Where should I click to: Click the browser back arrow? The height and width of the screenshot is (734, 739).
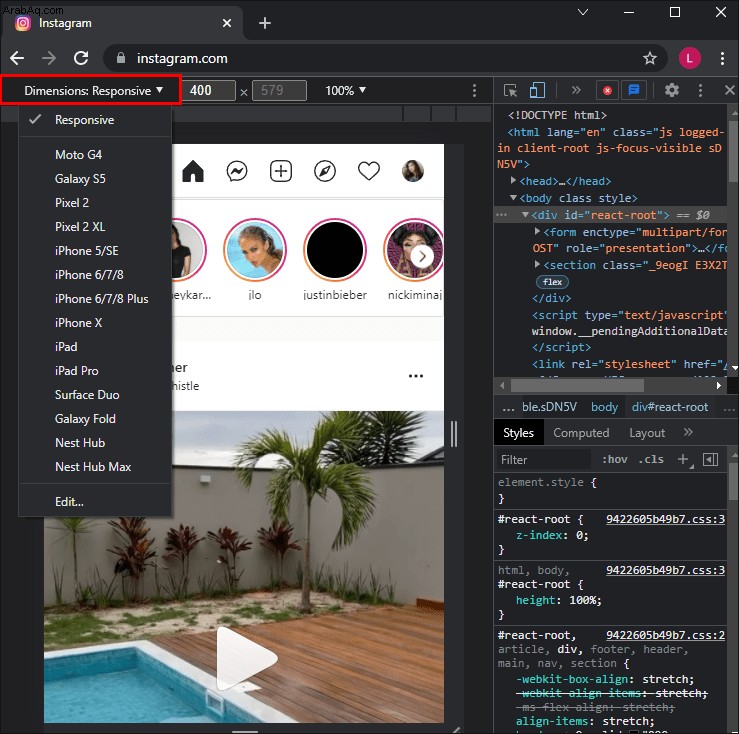tap(17, 58)
